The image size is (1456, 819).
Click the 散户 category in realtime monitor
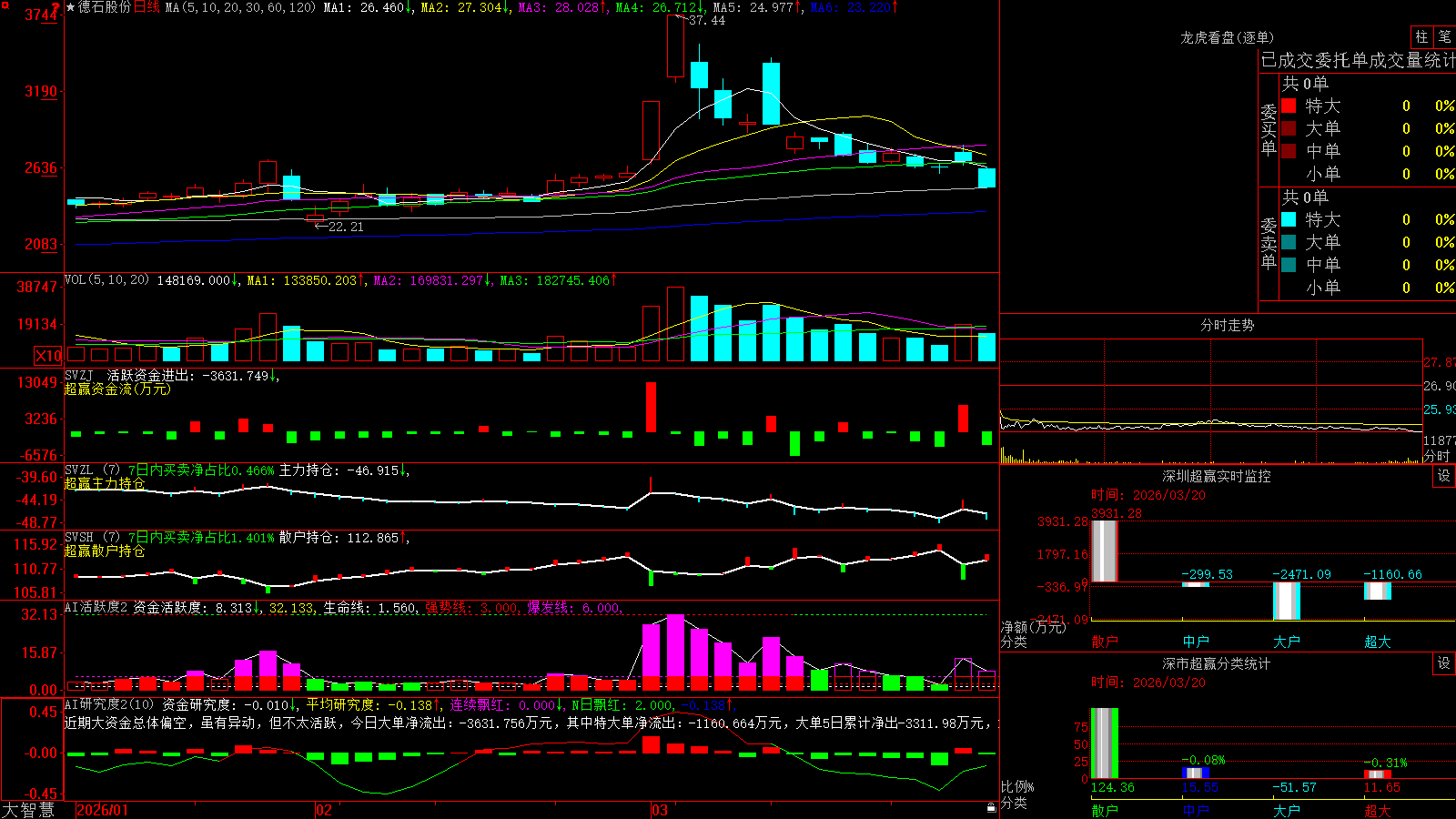pos(1105,642)
